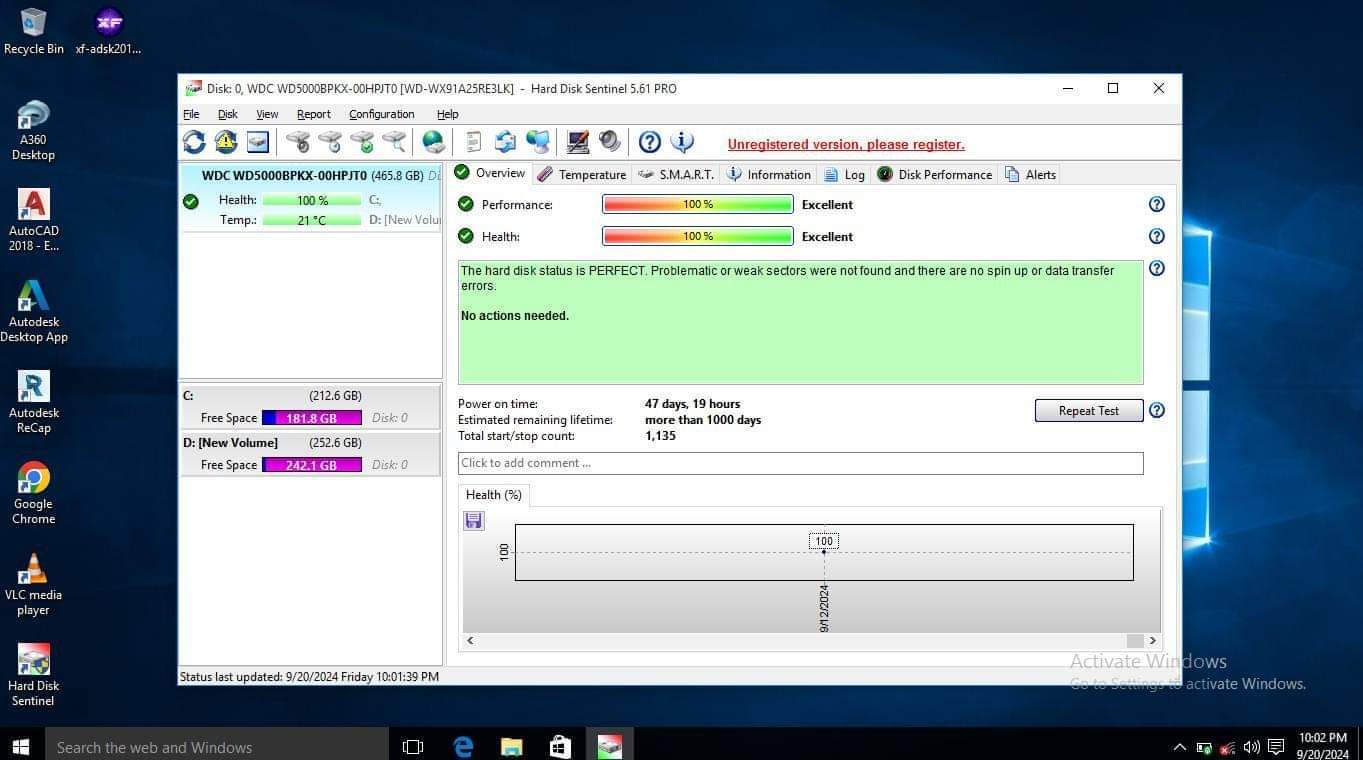The image size is (1363, 760).
Task: Select the Autodesk Desktop App icon
Action: click(x=33, y=311)
